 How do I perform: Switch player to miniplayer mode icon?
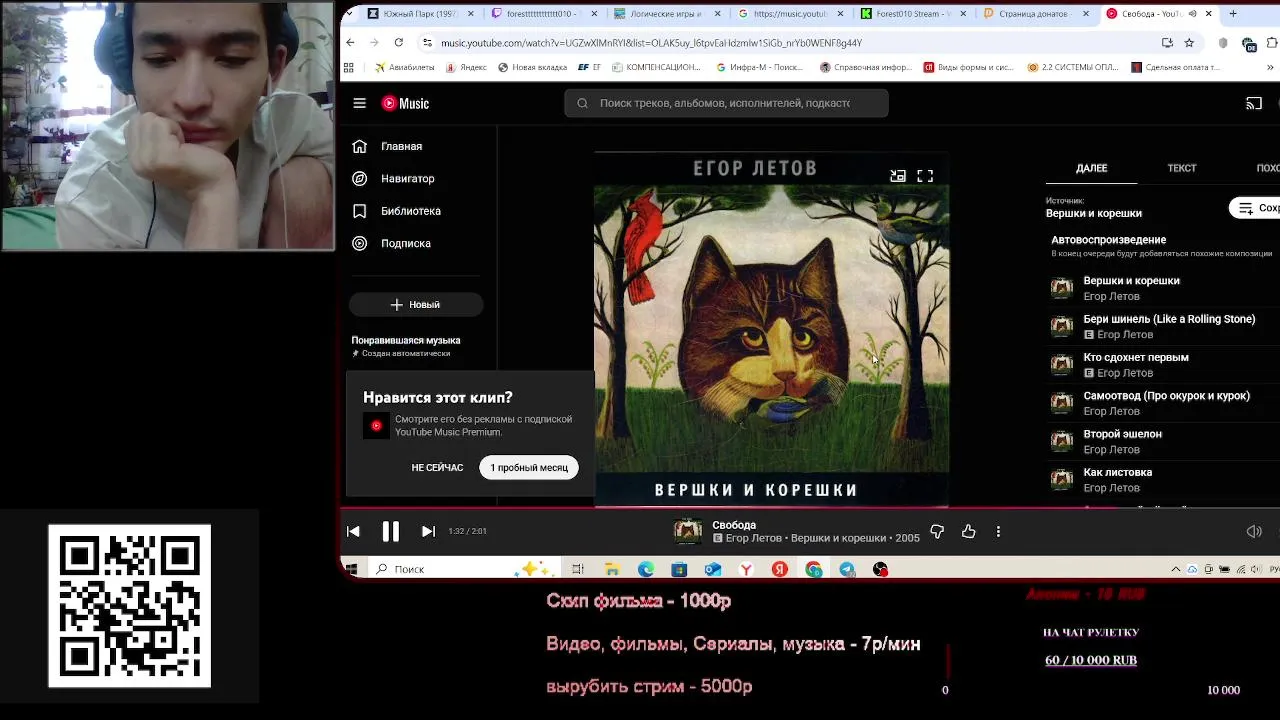coord(898,176)
